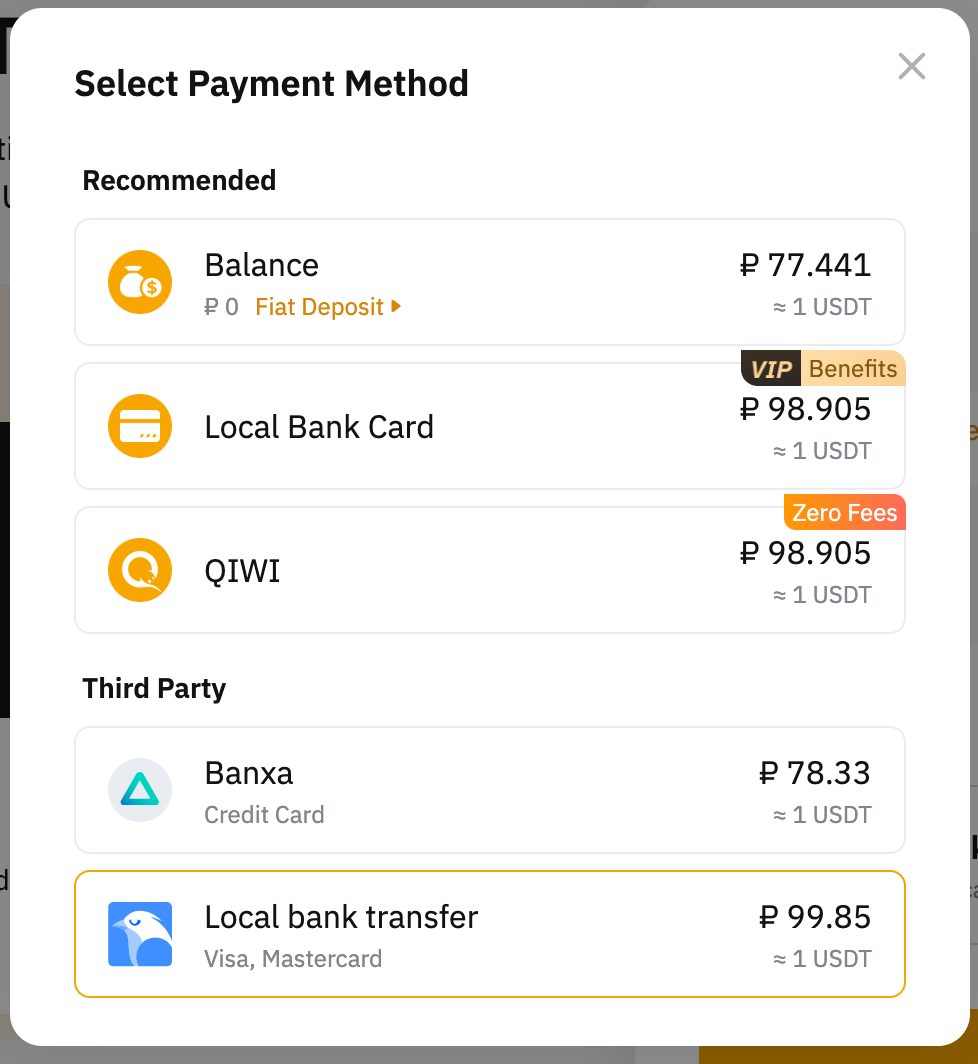The image size is (978, 1064).
Task: Click the ₽ 78.33 Banxa rate
Action: (x=814, y=773)
